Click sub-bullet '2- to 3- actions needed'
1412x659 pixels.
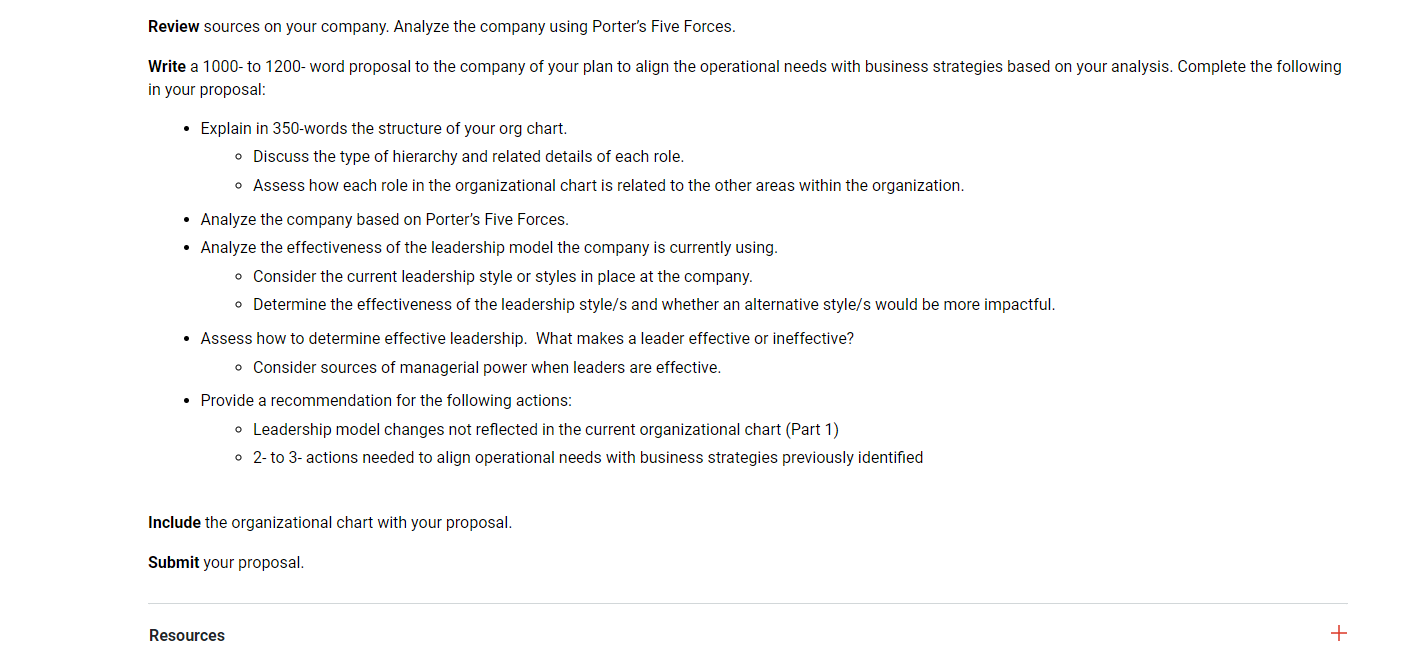pyautogui.click(x=588, y=457)
